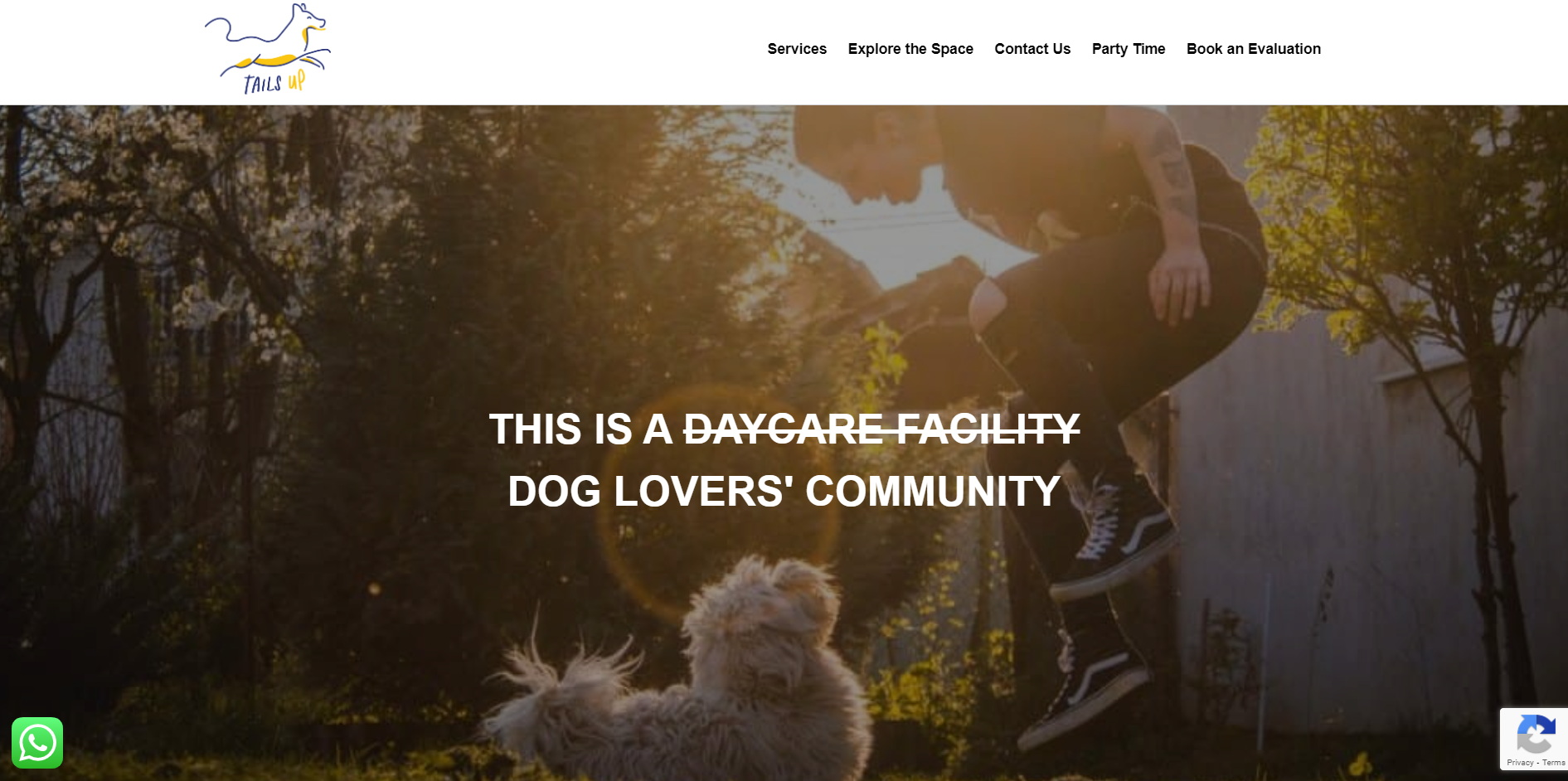Open the WhatsApp chat icon

[x=37, y=743]
